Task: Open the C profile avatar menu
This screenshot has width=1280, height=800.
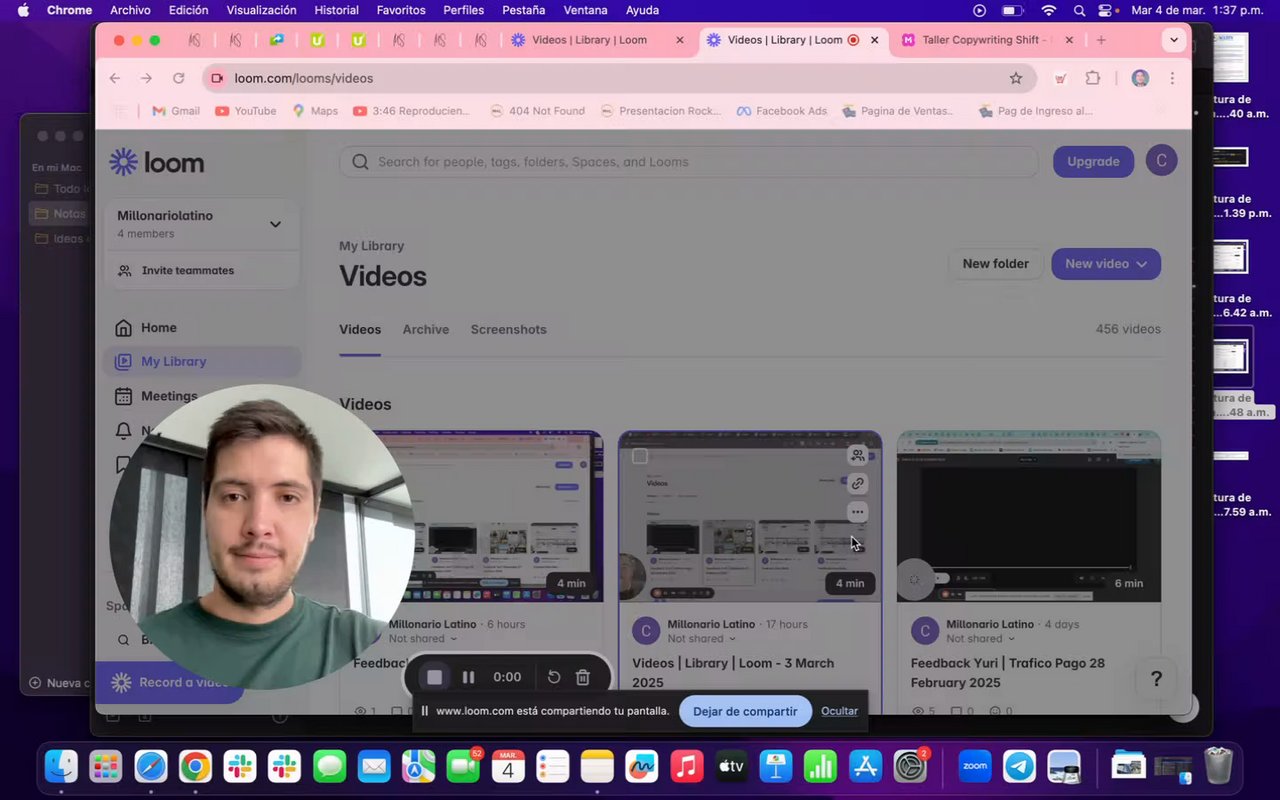Action: [x=1161, y=161]
